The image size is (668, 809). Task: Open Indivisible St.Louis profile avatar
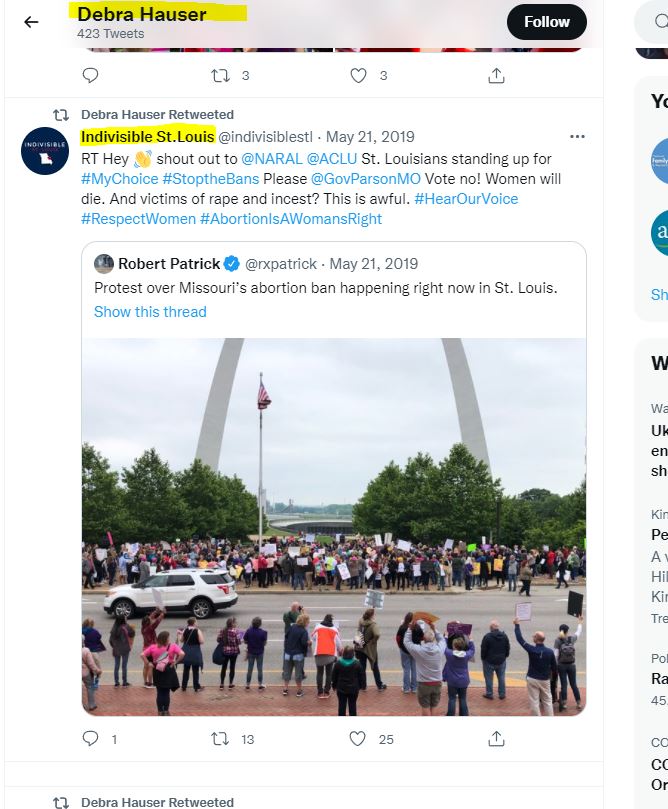click(45, 151)
